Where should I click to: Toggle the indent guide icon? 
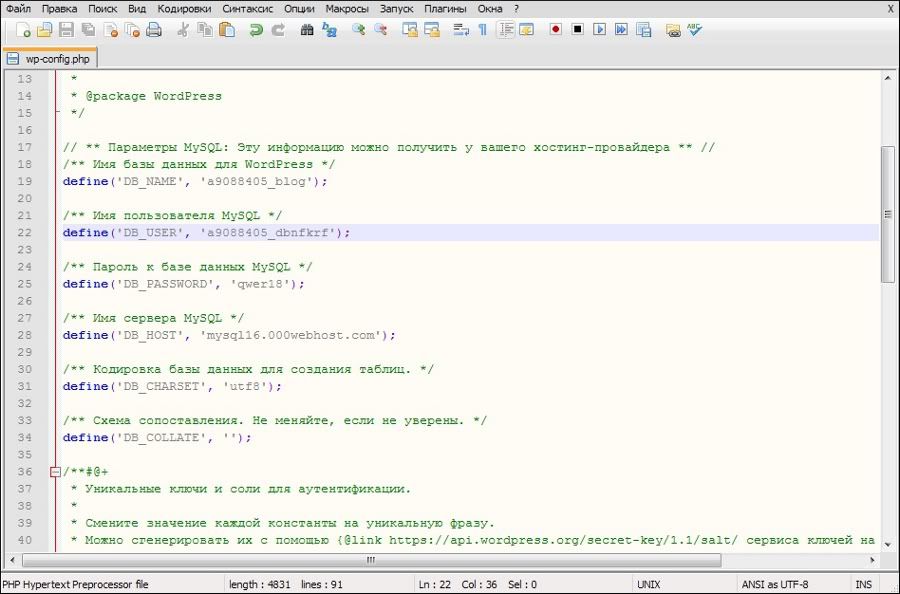click(x=505, y=30)
